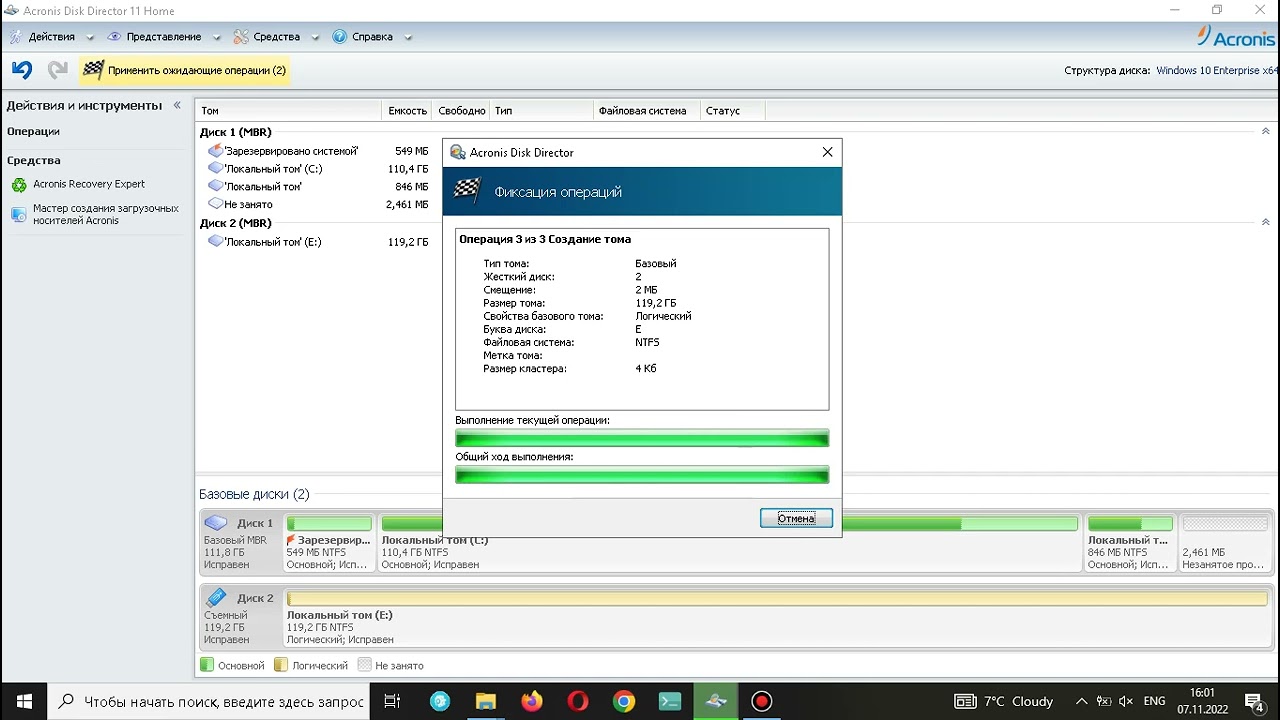Screen dimensions: 1280x720
Task: Open notification center icon
Action: pyautogui.click(x=1255, y=701)
